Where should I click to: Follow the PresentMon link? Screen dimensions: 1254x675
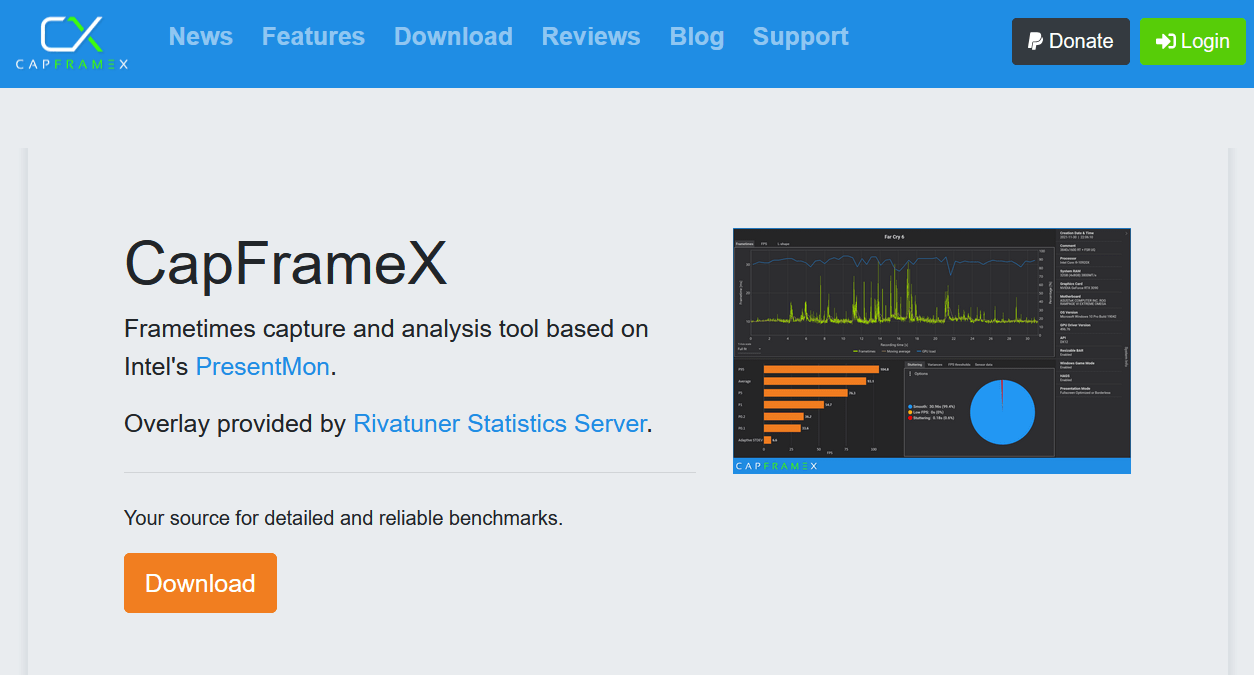coord(263,367)
